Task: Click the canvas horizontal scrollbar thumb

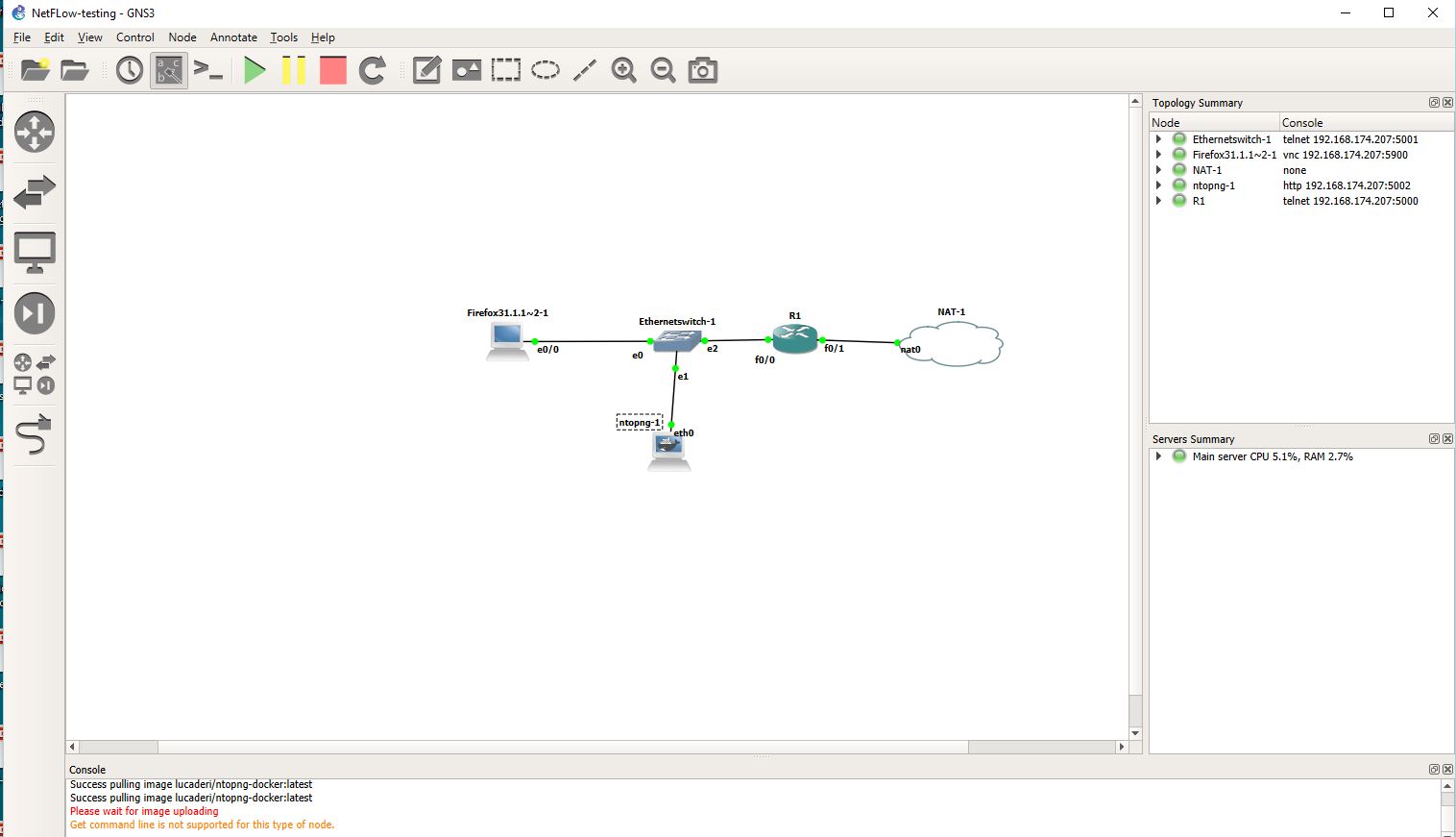Action: tap(563, 747)
